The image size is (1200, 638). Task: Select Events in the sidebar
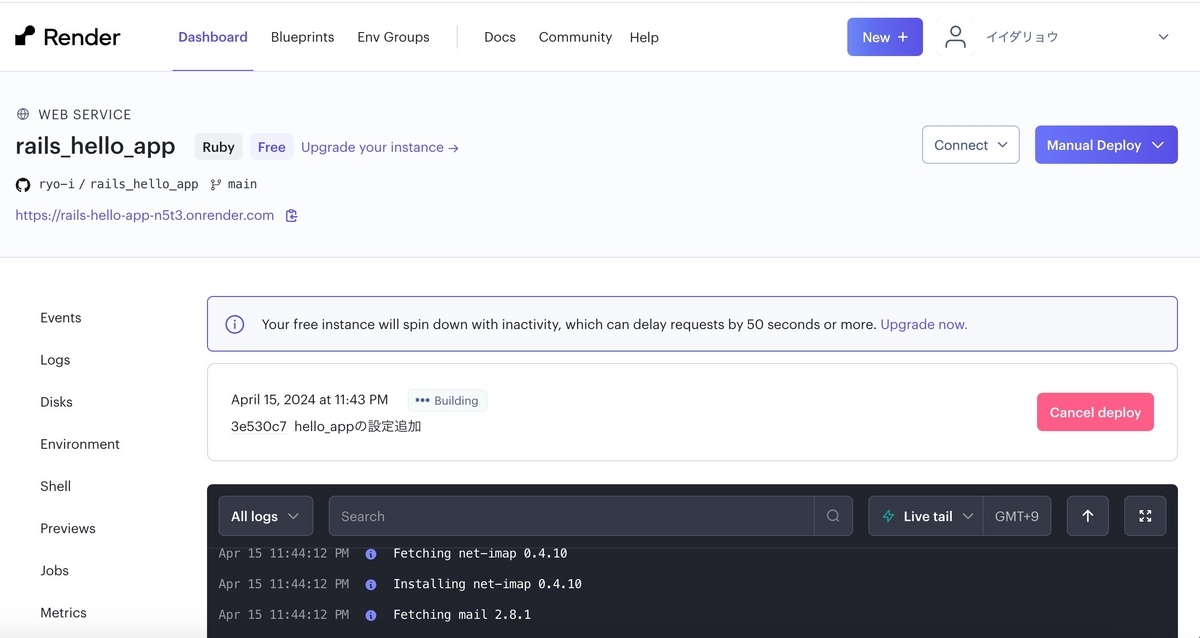[x=61, y=318]
